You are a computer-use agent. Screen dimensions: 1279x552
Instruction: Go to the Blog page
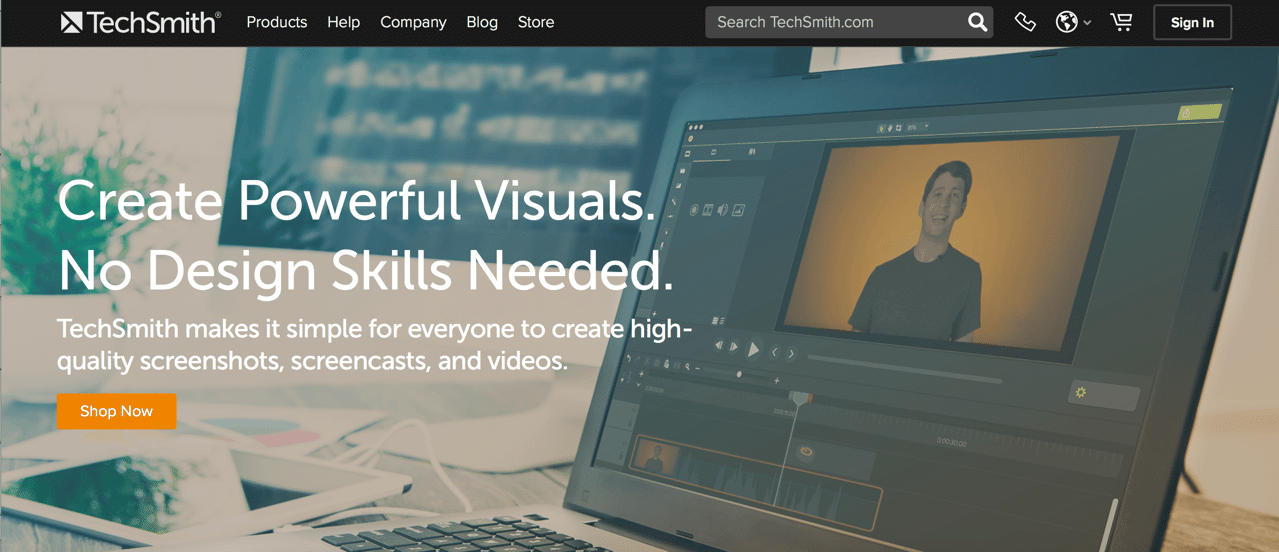(482, 22)
